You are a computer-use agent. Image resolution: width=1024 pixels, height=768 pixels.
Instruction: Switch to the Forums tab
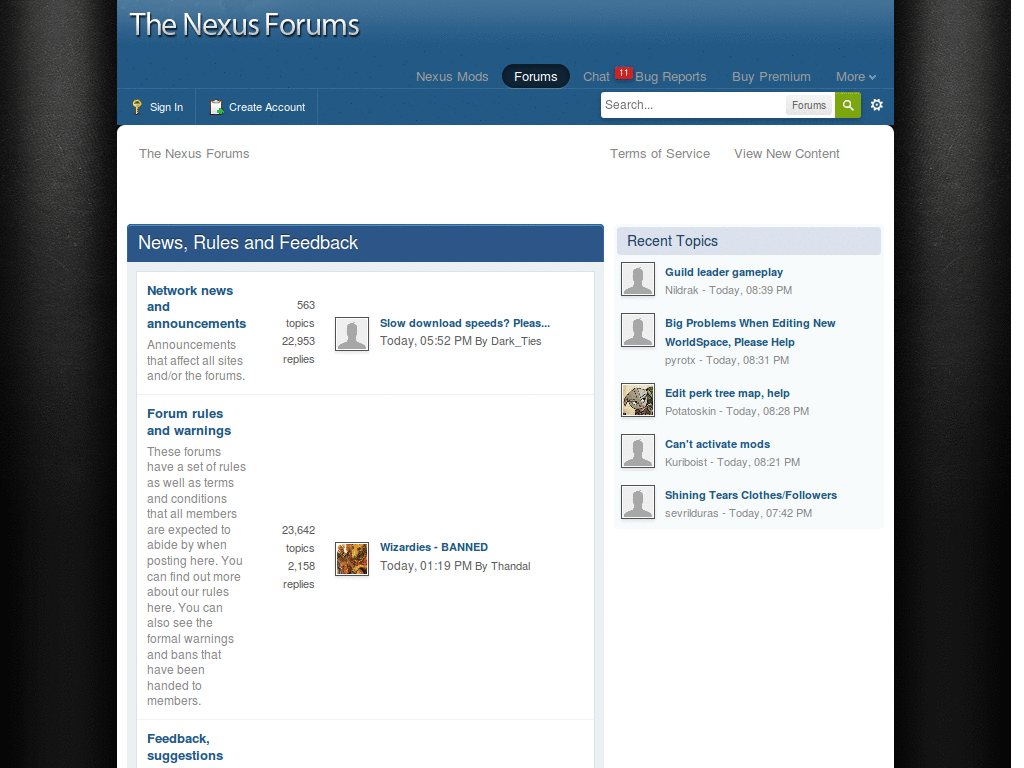tap(535, 75)
